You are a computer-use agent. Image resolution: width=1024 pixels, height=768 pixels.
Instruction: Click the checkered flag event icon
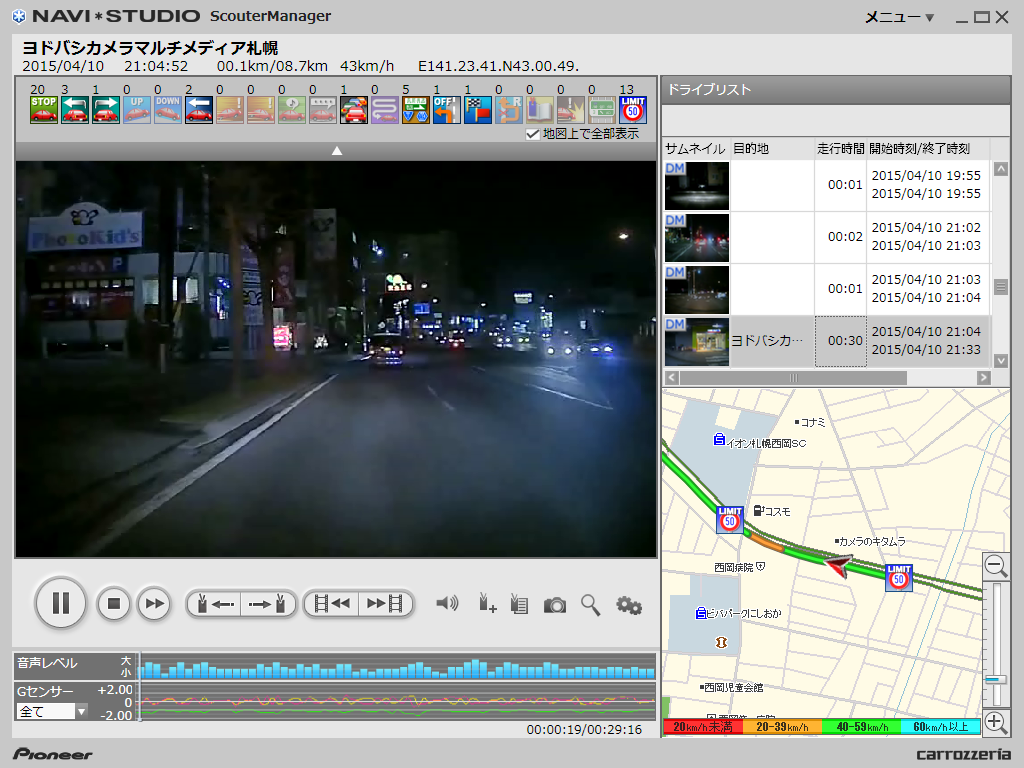coord(478,109)
